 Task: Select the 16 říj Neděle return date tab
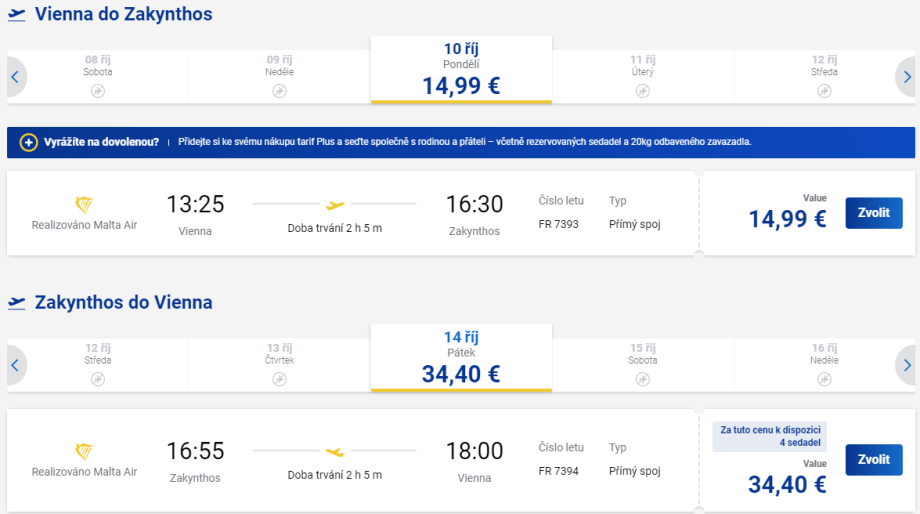824,358
